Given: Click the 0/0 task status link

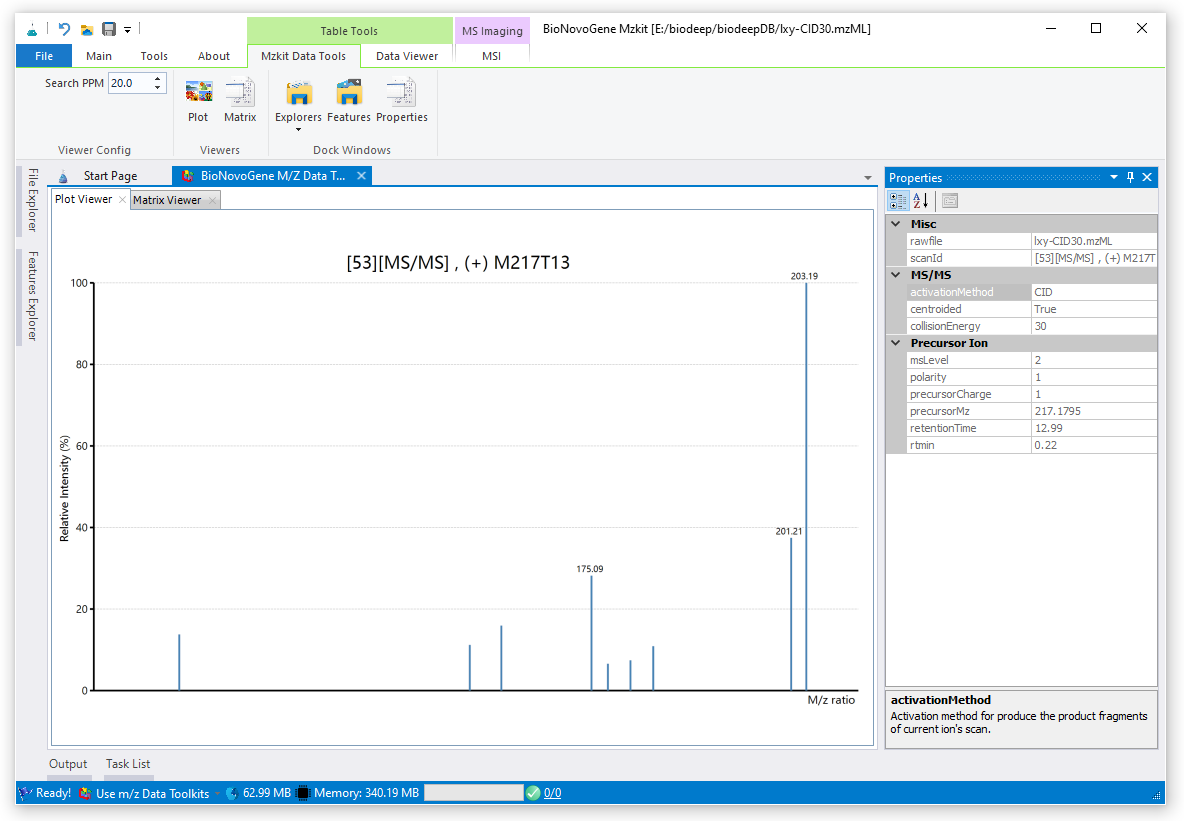Looking at the screenshot, I should coord(552,793).
